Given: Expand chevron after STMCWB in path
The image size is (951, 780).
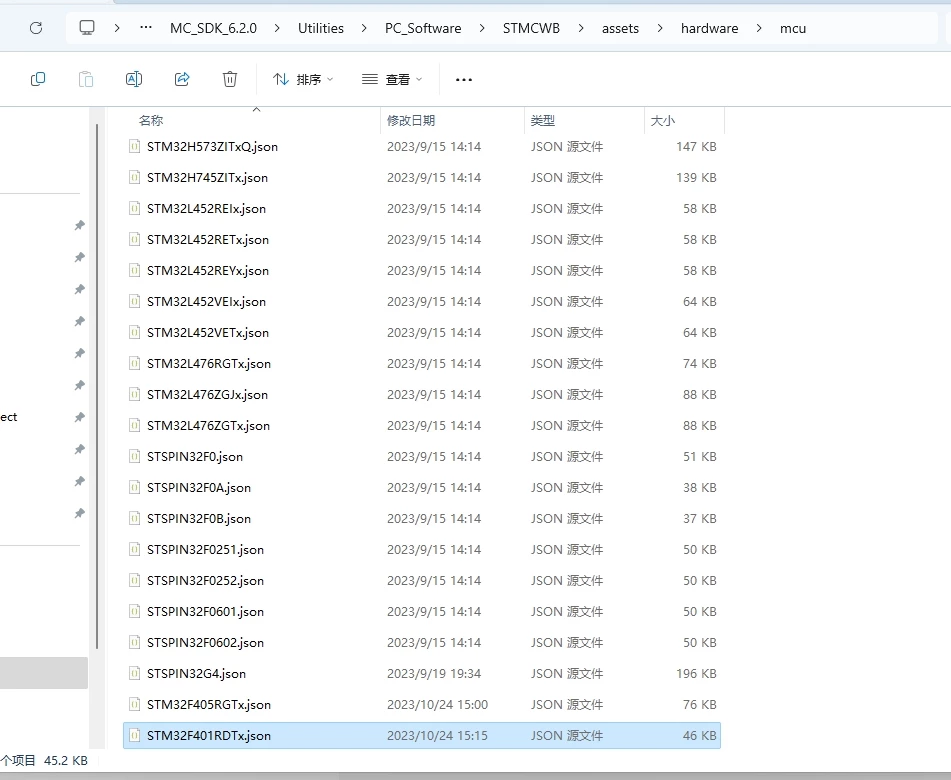Looking at the screenshot, I should click(580, 29).
